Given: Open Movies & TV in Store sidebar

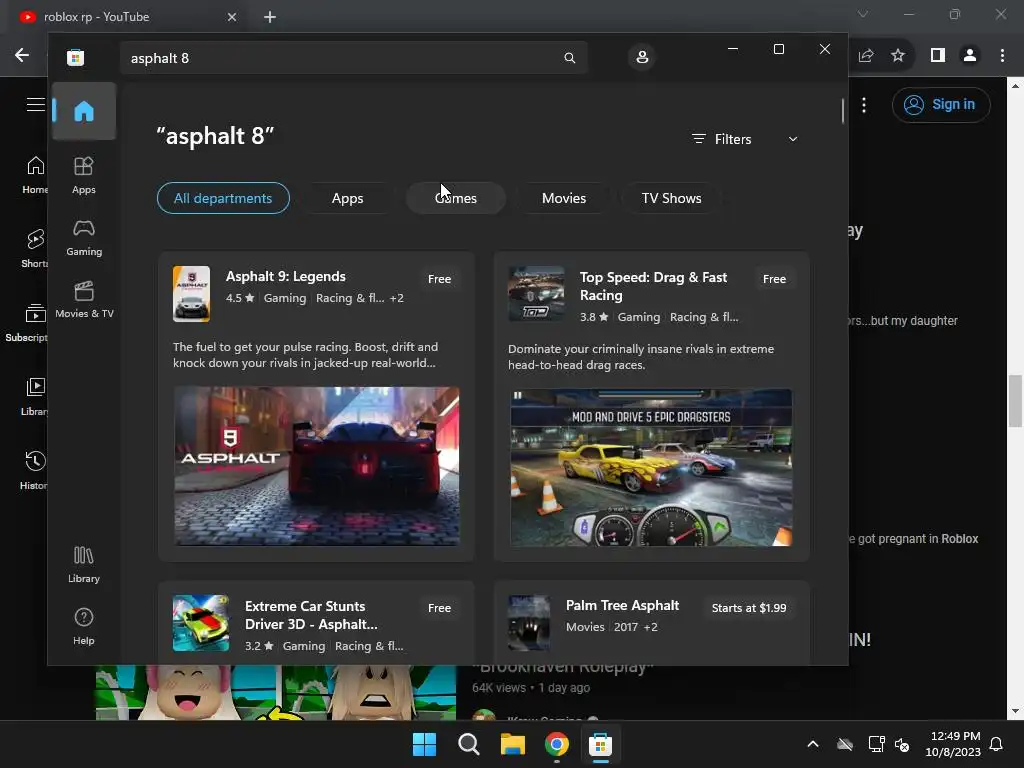Looking at the screenshot, I should 84,299.
